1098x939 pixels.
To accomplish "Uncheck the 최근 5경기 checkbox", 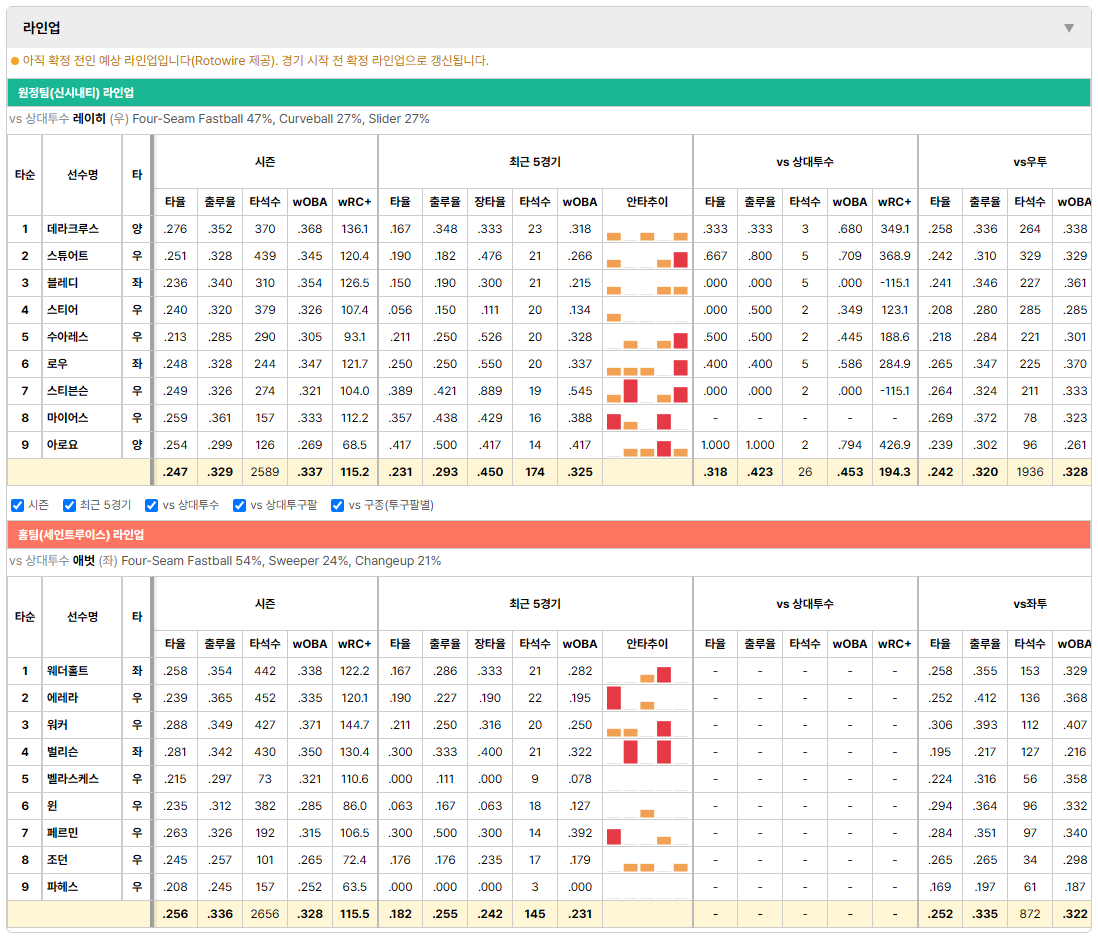I will pos(69,505).
